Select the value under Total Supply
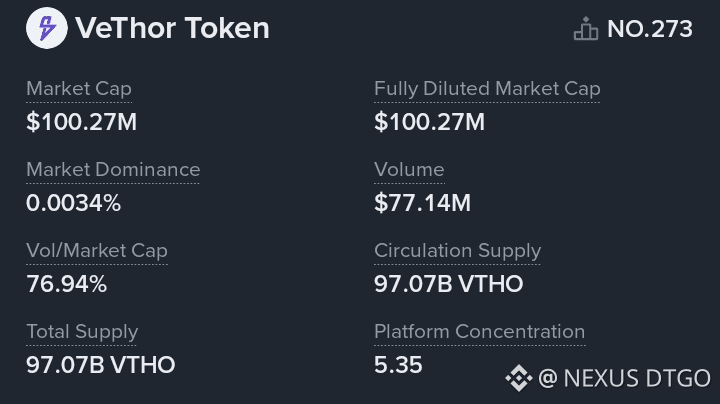This screenshot has height=404, width=720. 100,365
